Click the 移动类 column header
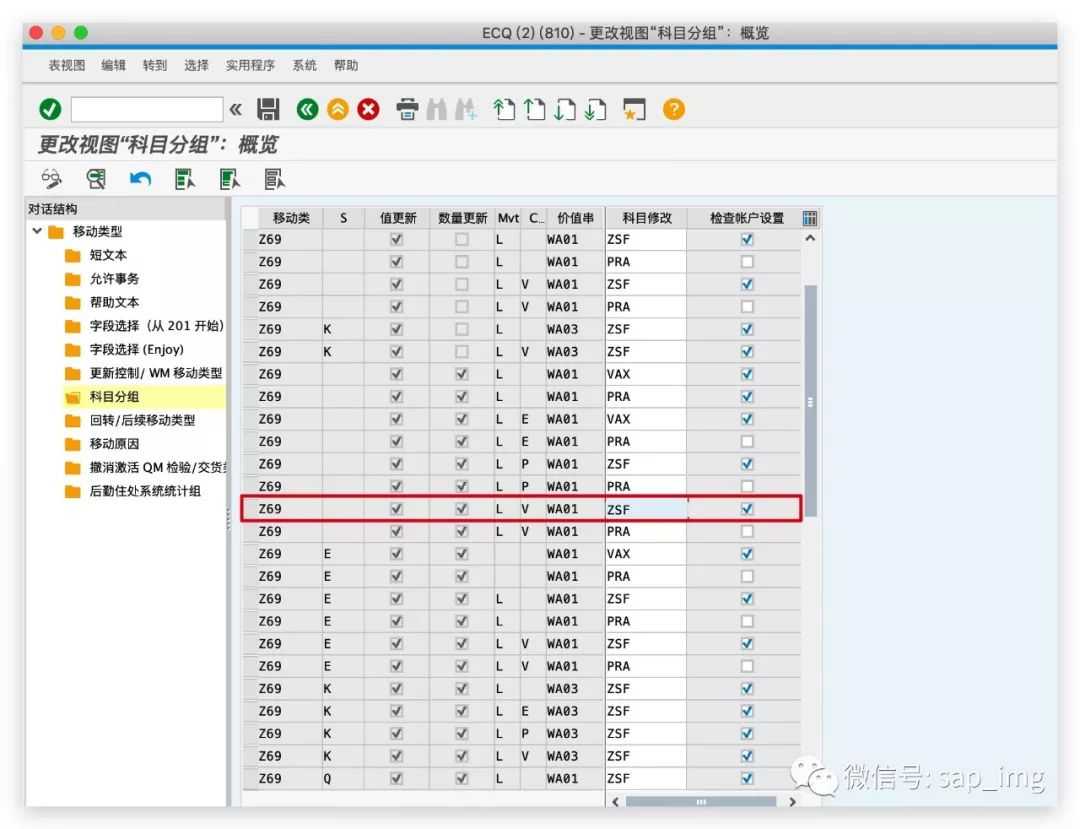Image resolution: width=1080 pixels, height=829 pixels. (291, 218)
